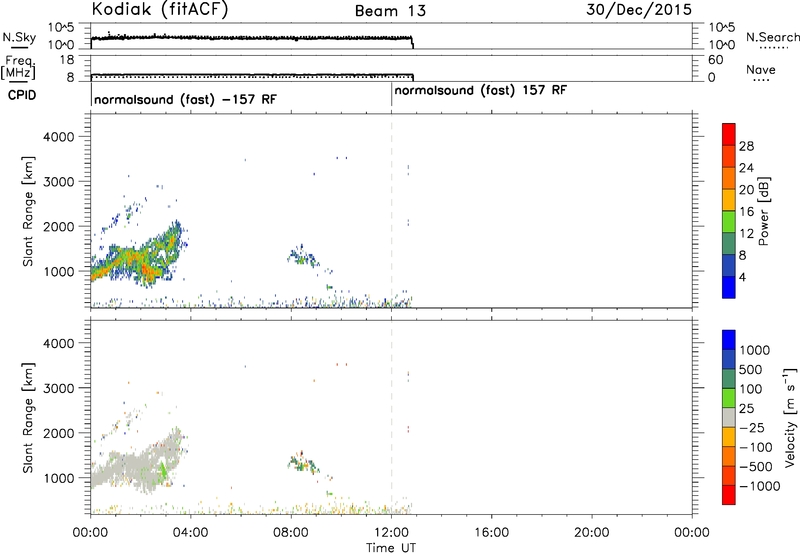Click the '1000' velocity colorbar tick value

pyautogui.click(x=754, y=350)
